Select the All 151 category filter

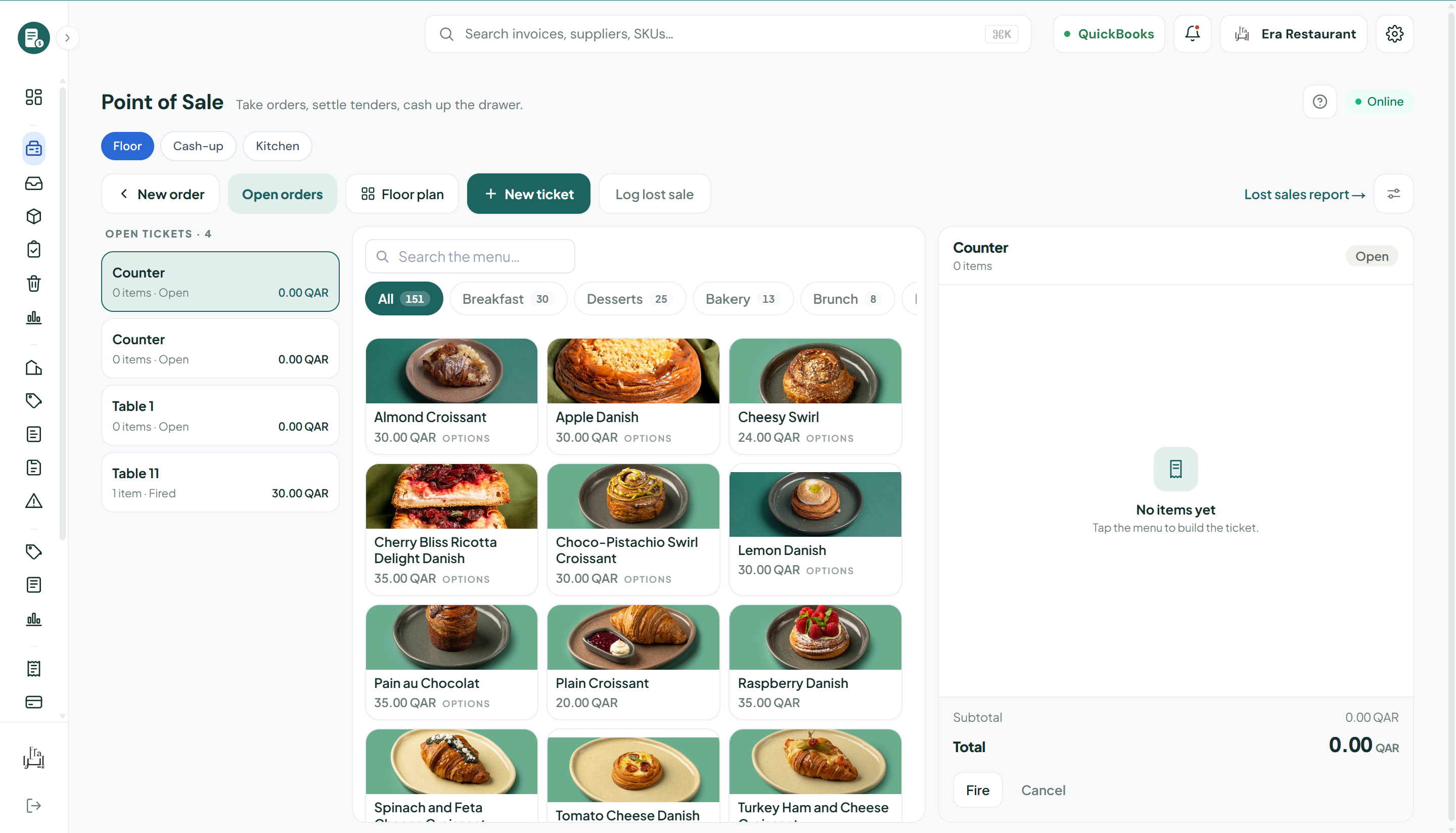404,299
